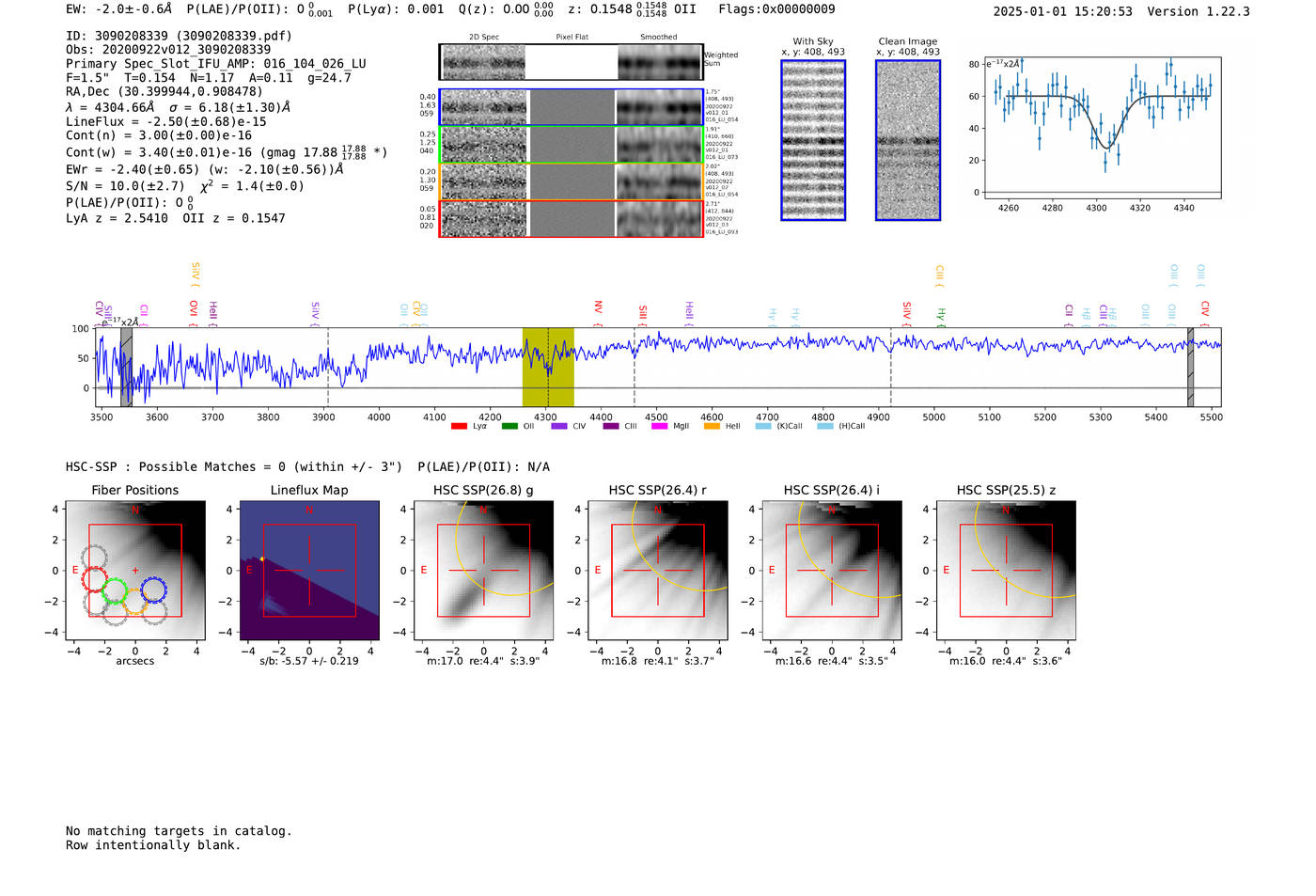
Task: Click the orange OVI line label above spectrum
Action: point(193,313)
